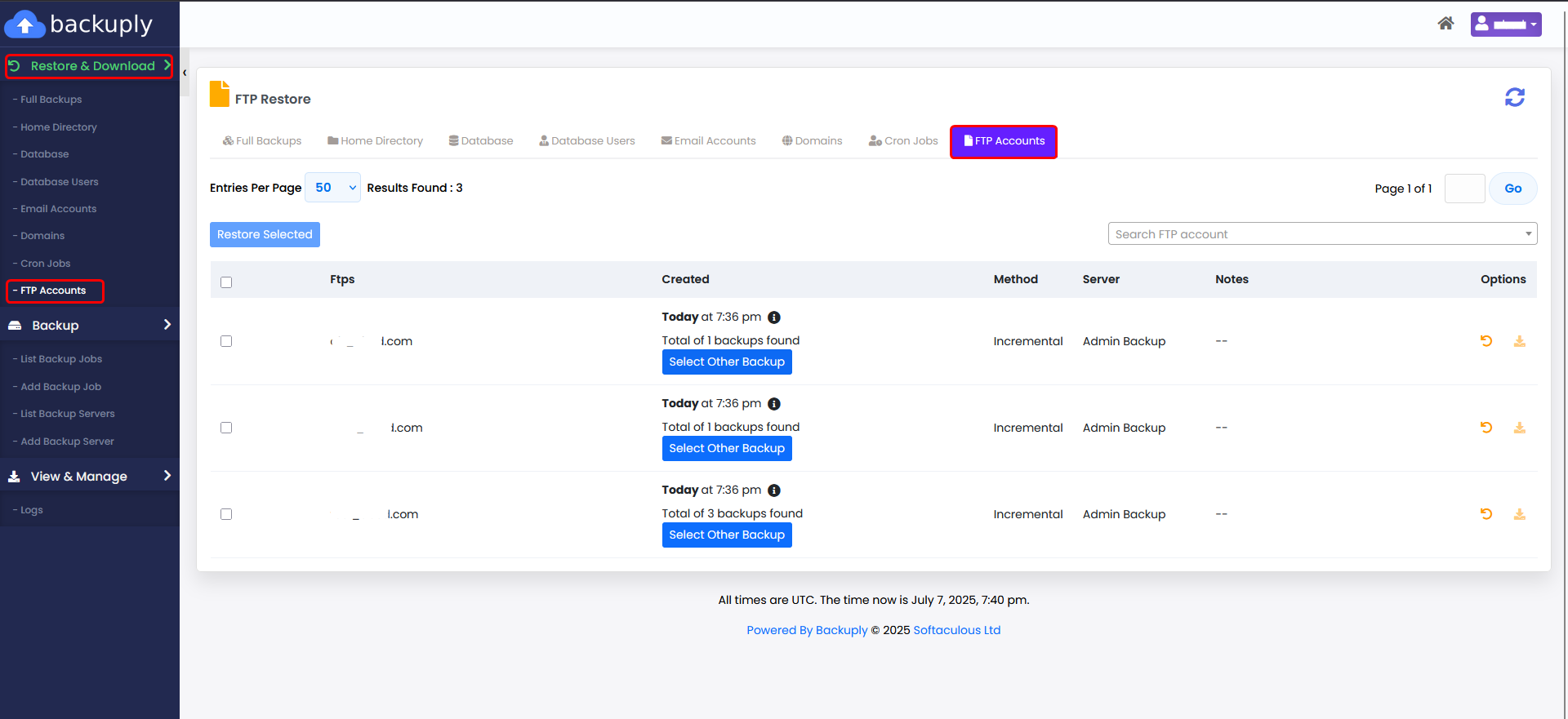Open the Entries Per Page dropdown
The height and width of the screenshot is (719, 1568).
coord(332,188)
